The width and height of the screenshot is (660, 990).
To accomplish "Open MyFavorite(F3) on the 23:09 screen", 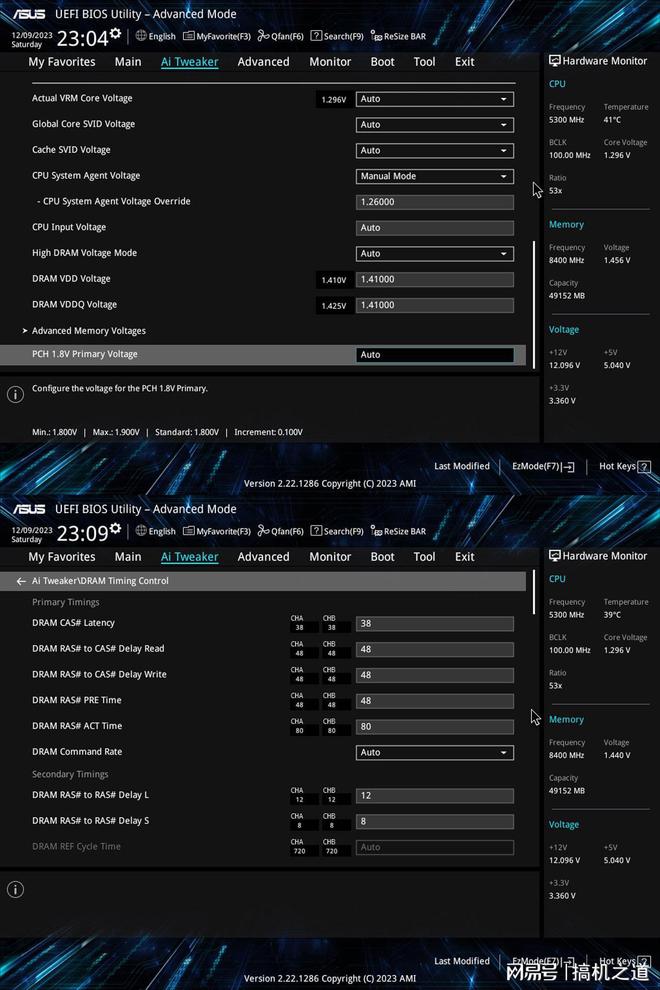I will click(217, 532).
